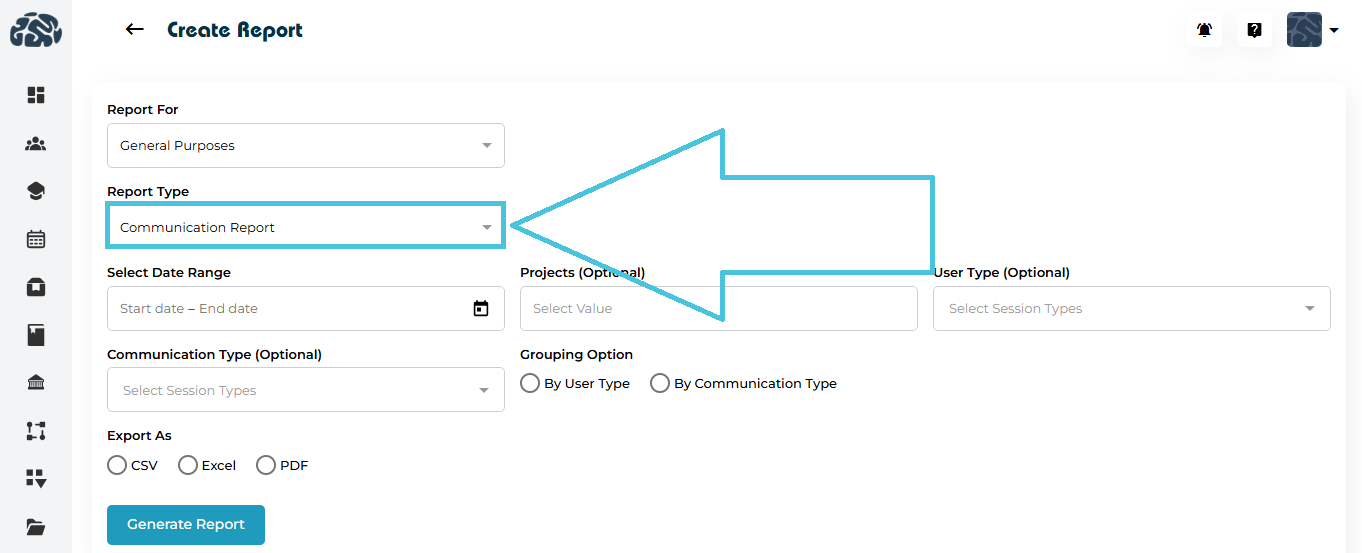
Task: Open the calendar icon in sidebar
Action: click(x=36, y=239)
